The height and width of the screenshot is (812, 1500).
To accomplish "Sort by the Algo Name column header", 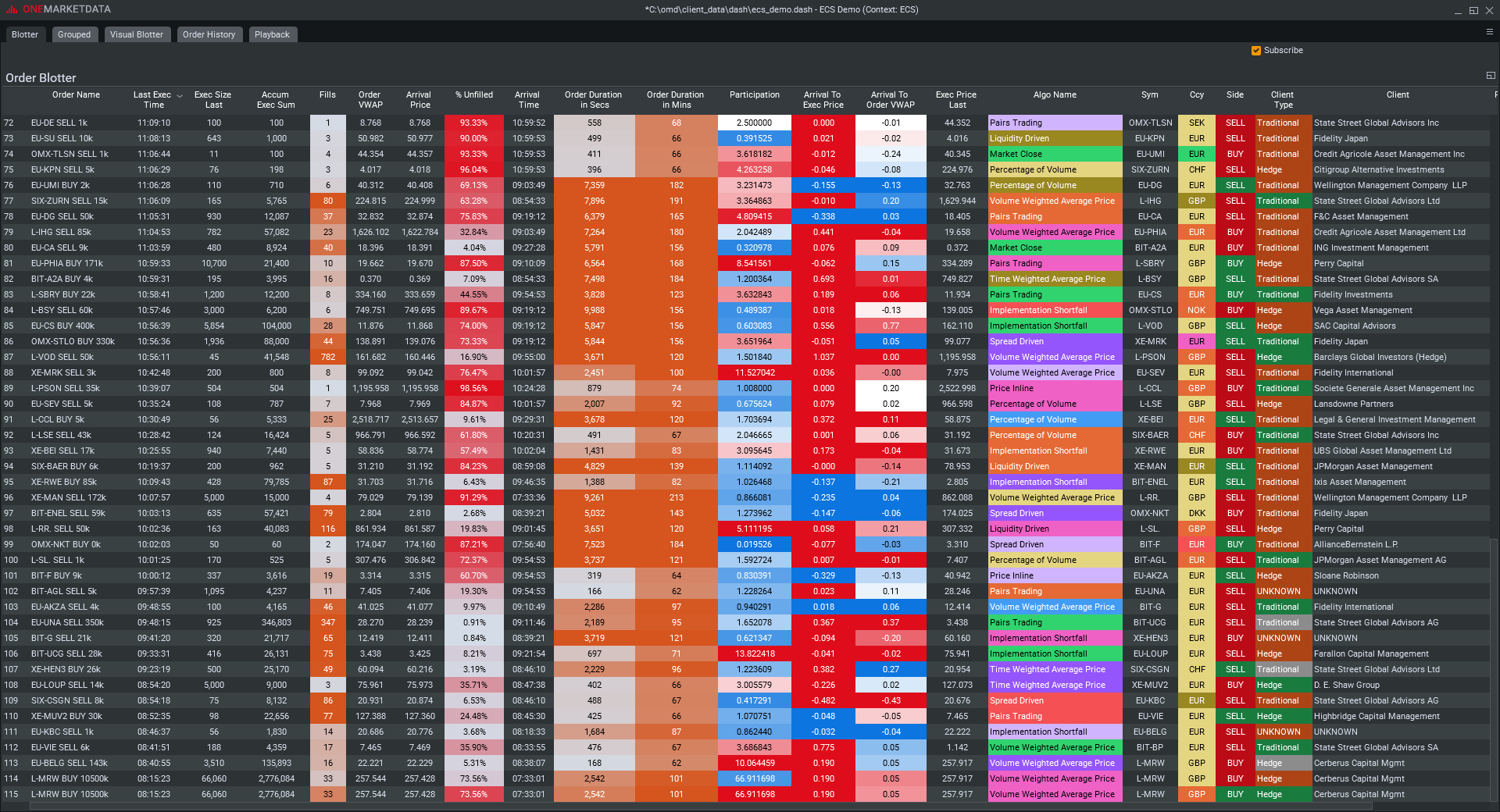I will pos(1055,95).
